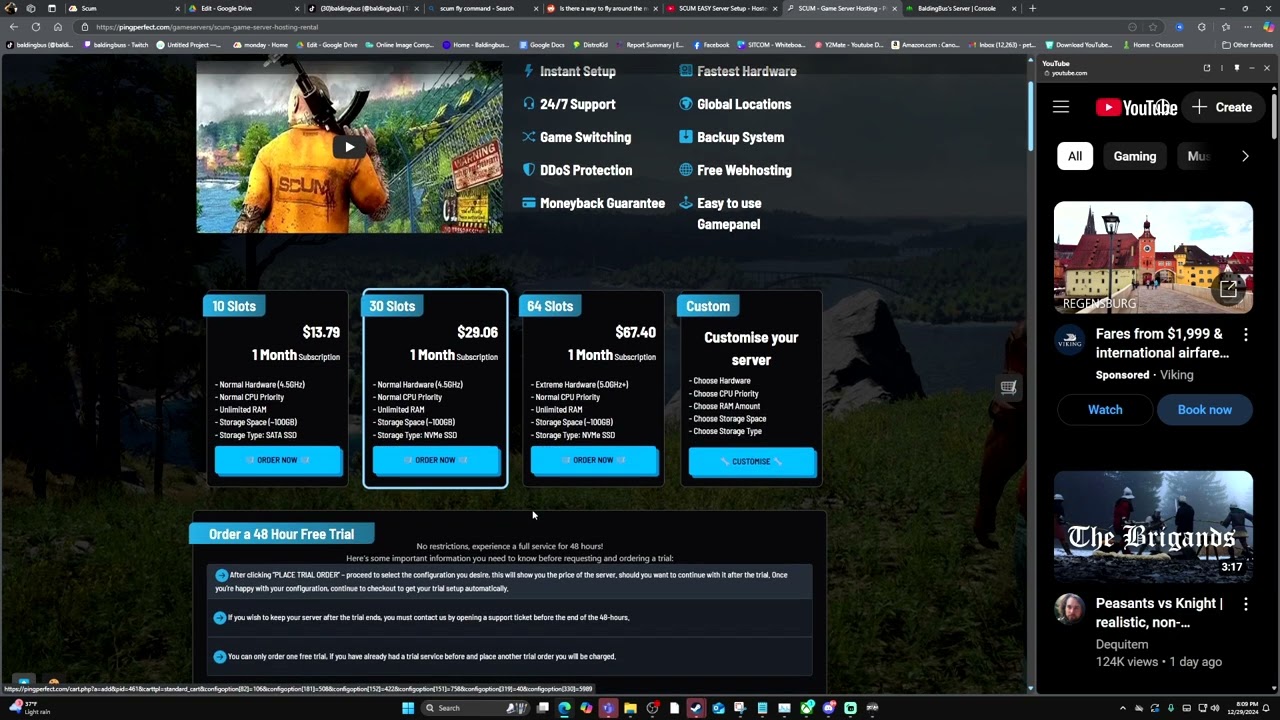The image size is (1280, 720).
Task: Open Steam from the taskbar
Action: pyautogui.click(x=696, y=708)
